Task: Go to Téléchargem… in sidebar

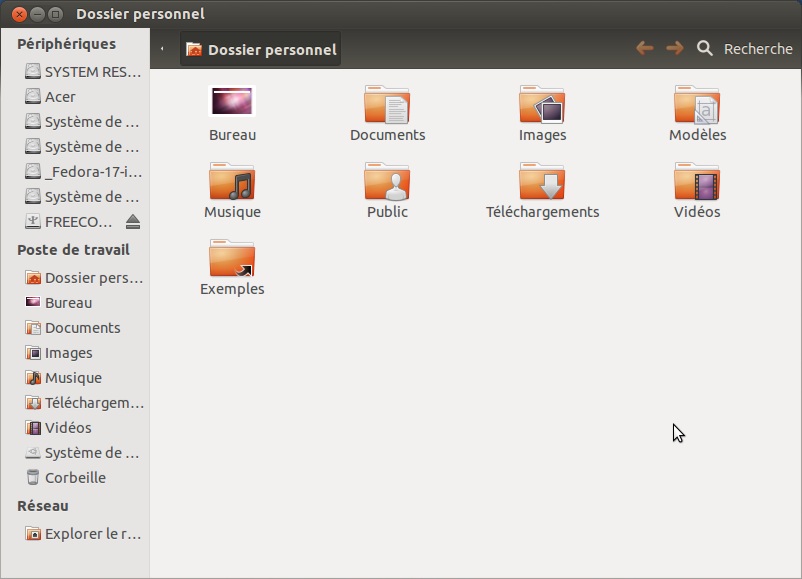Action: (83, 403)
